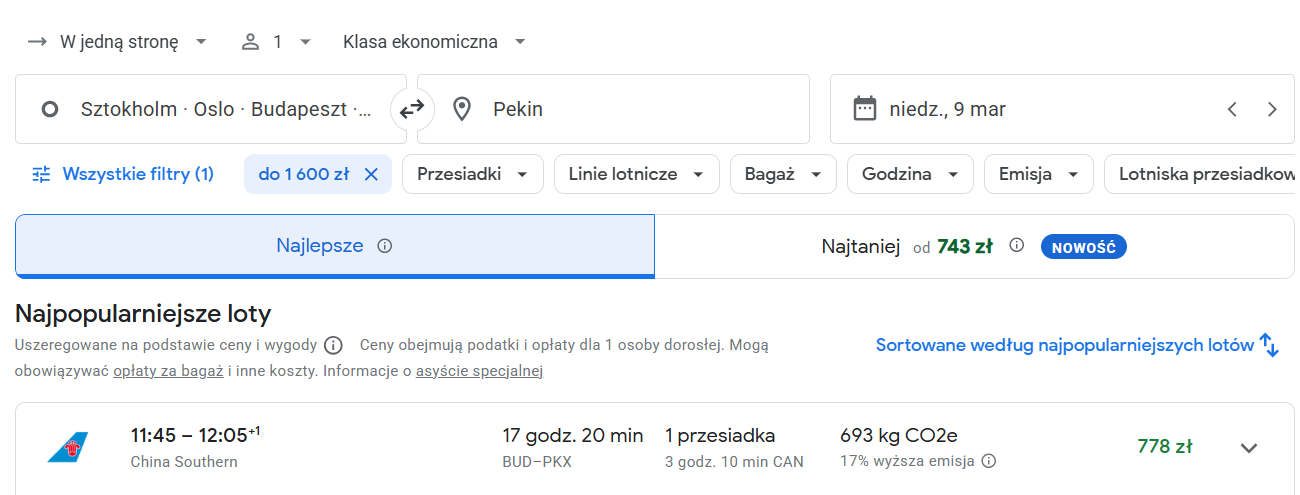Screen dimensions: 1300x495
Task: Expand the China Southern flight details
Action: [x=1249, y=448]
